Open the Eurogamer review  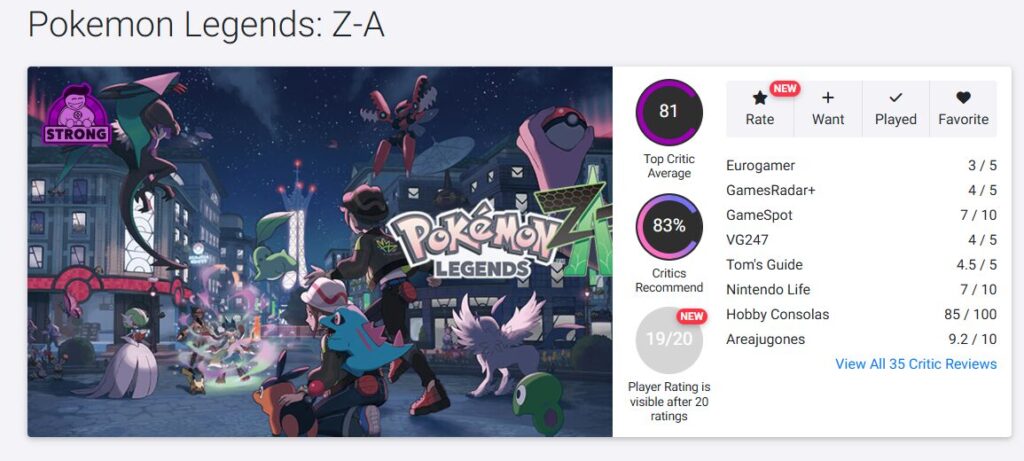click(761, 166)
